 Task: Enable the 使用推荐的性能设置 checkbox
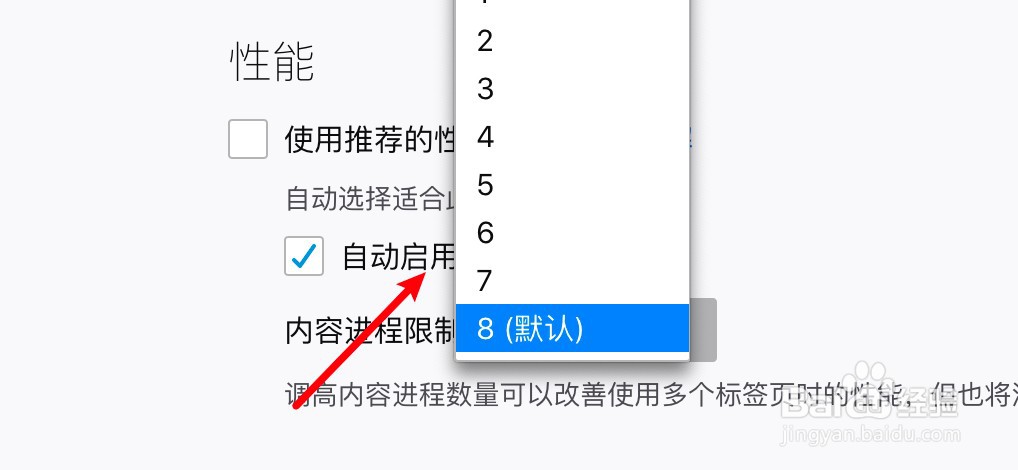pyautogui.click(x=248, y=139)
